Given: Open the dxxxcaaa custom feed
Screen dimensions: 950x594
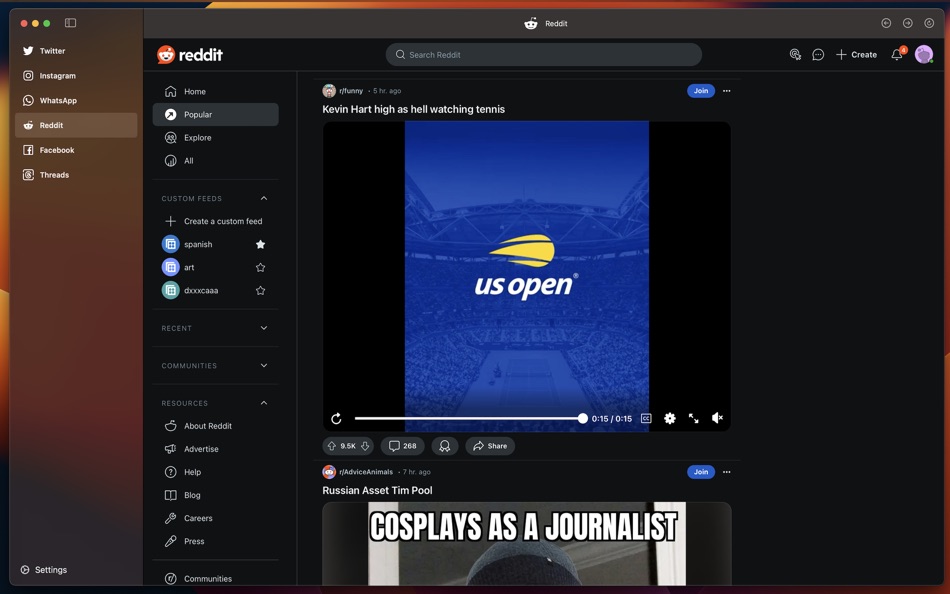Looking at the screenshot, I should click(201, 290).
